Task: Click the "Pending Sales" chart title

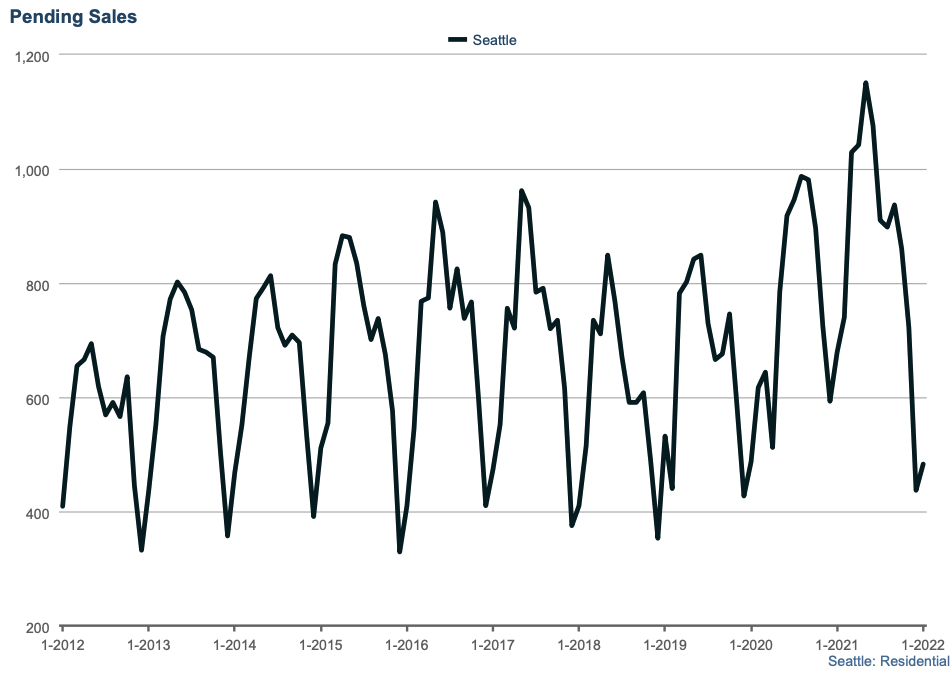Action: tap(74, 17)
